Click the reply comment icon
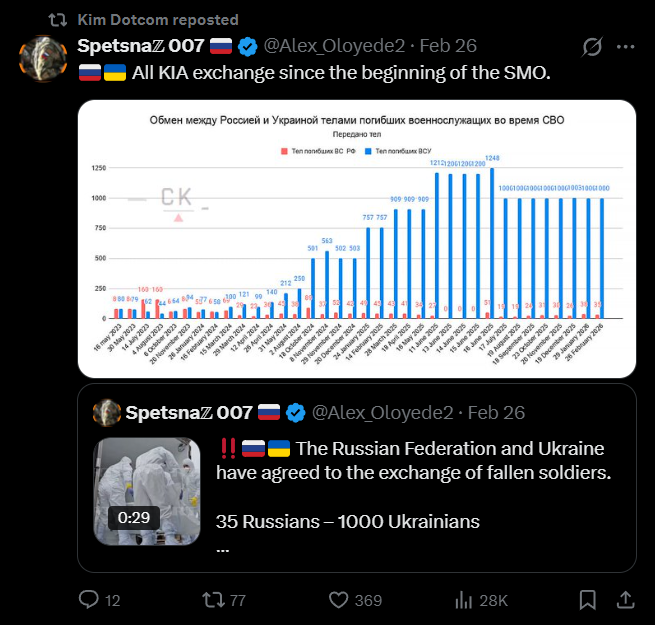 click(x=89, y=599)
